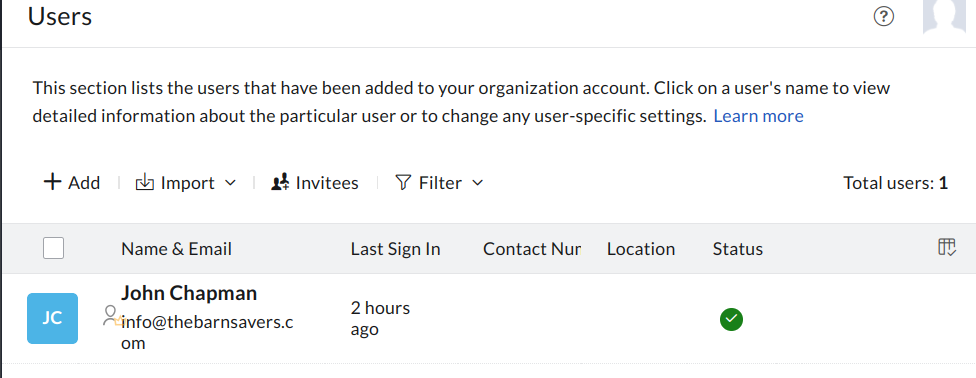Click the green active status checkmark
The width and height of the screenshot is (976, 378).
coord(731,319)
